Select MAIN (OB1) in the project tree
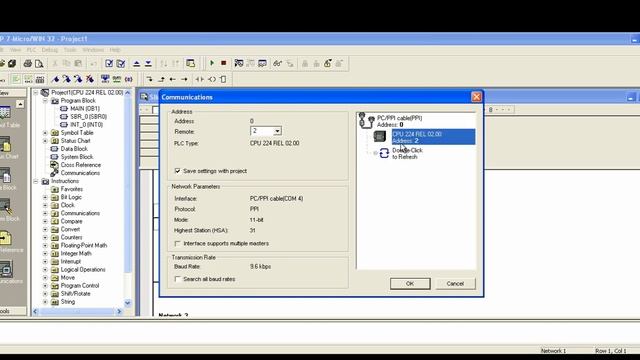 [85, 109]
